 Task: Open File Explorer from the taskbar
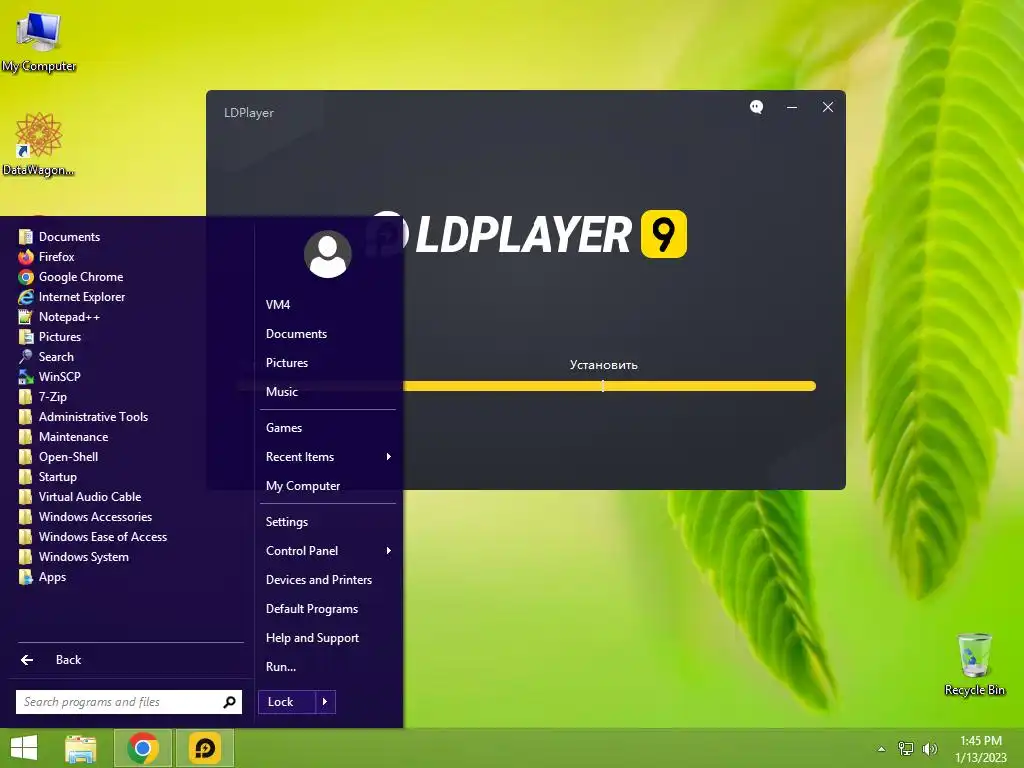coord(81,748)
